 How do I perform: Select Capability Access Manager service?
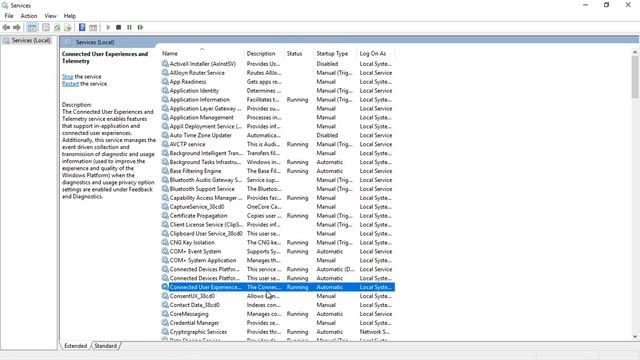pyautogui.click(x=278, y=198)
